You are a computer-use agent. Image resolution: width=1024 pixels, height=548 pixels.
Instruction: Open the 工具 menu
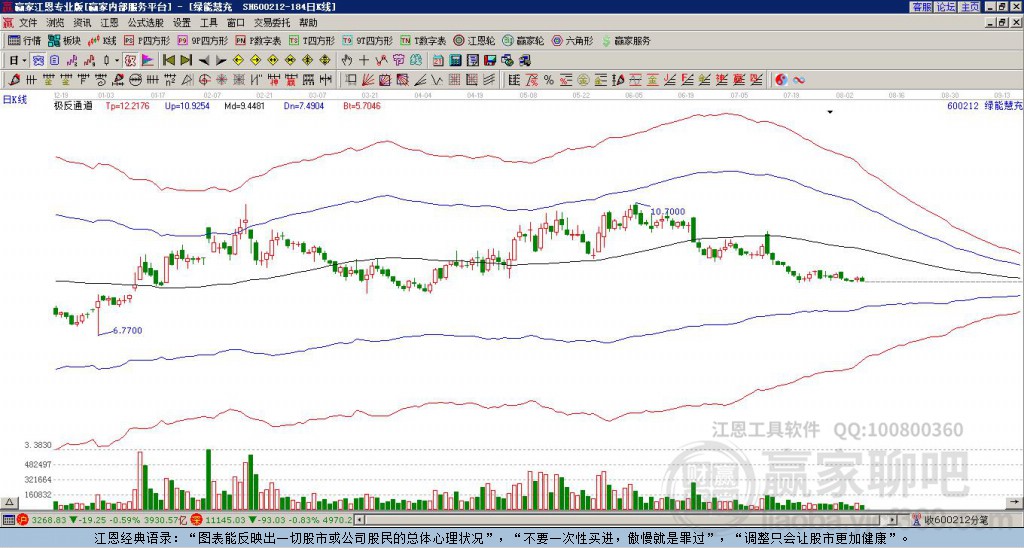coord(208,23)
